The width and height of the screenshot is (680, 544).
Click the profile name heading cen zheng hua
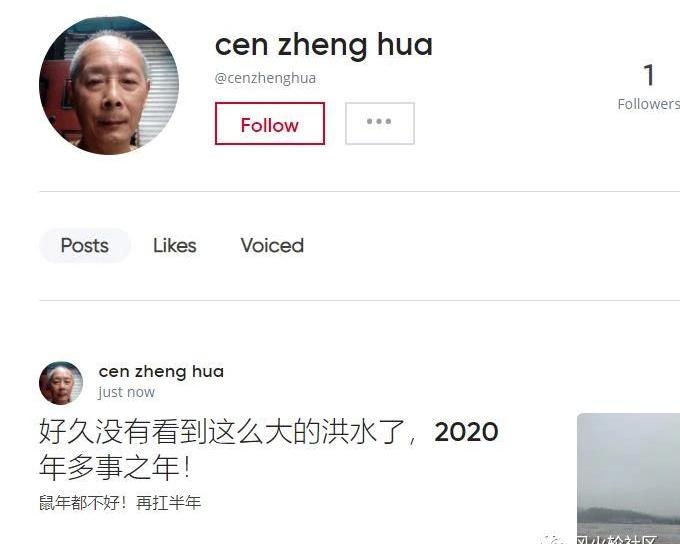324,45
